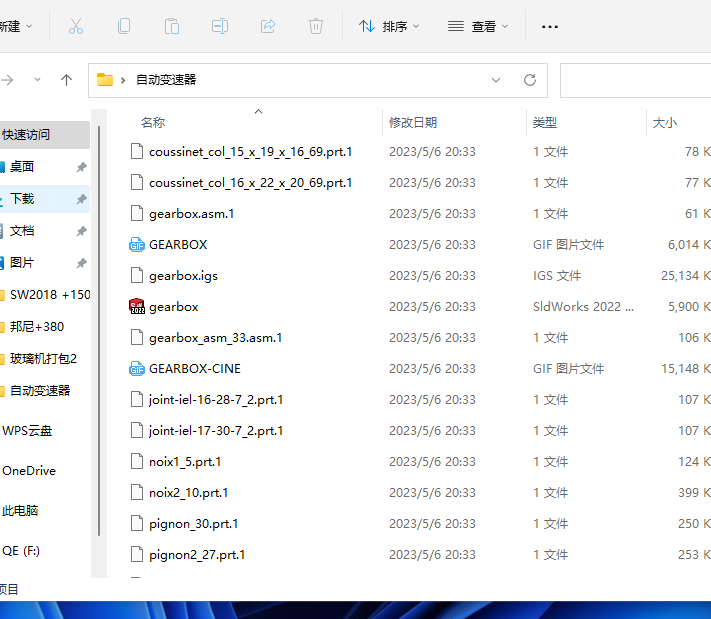
Task: Click the Share icon in toolbar
Action: [x=268, y=26]
